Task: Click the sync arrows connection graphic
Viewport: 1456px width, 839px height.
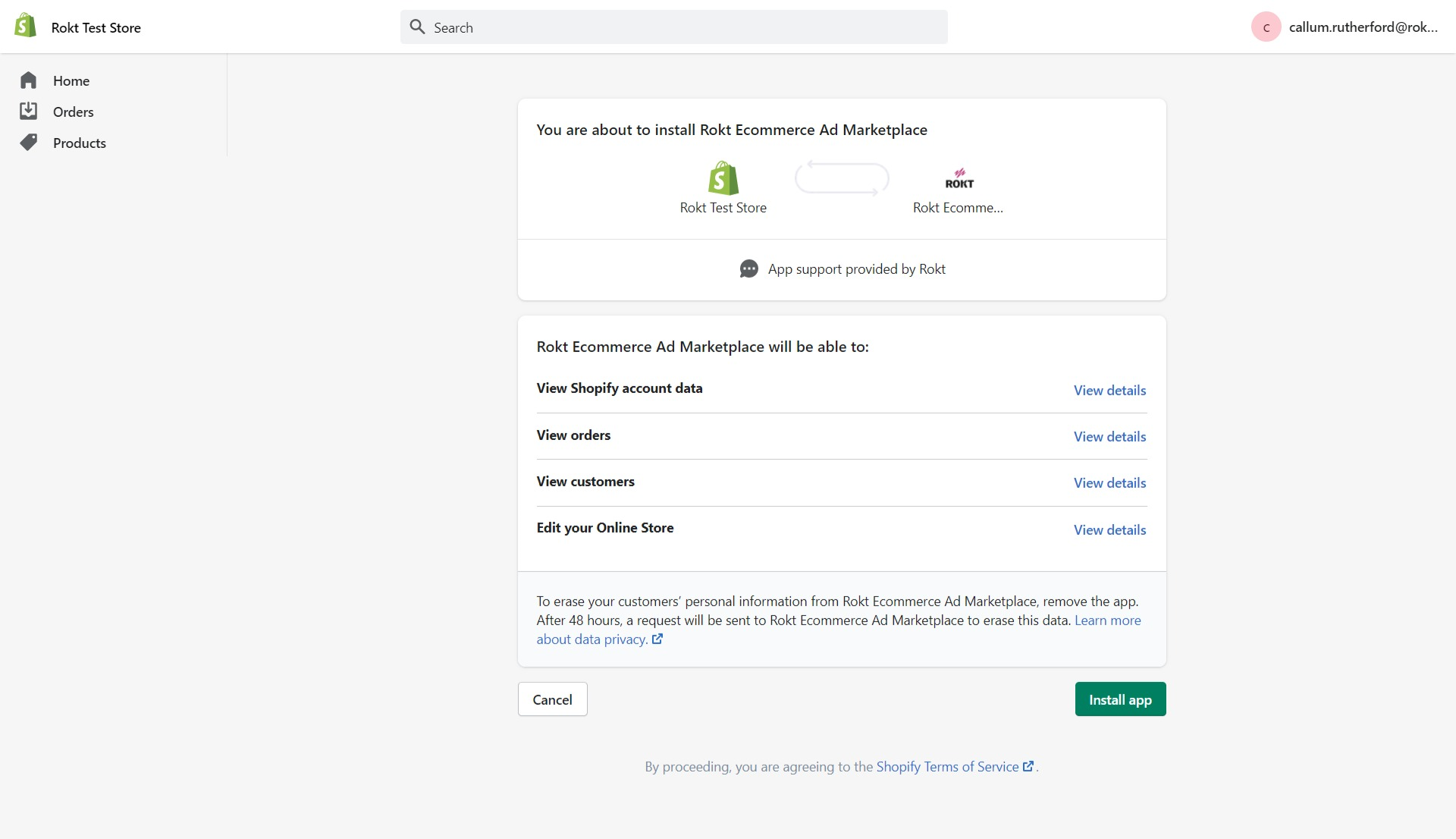Action: 842,179
